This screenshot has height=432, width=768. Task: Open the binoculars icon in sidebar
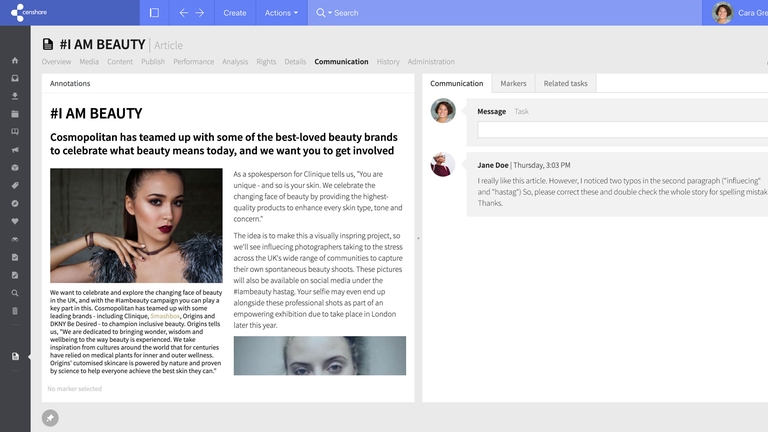pyautogui.click(x=15, y=240)
